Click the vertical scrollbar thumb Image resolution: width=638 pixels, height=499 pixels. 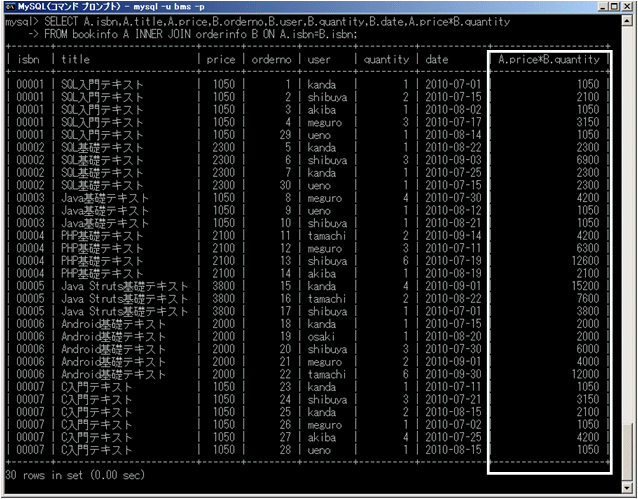627,452
